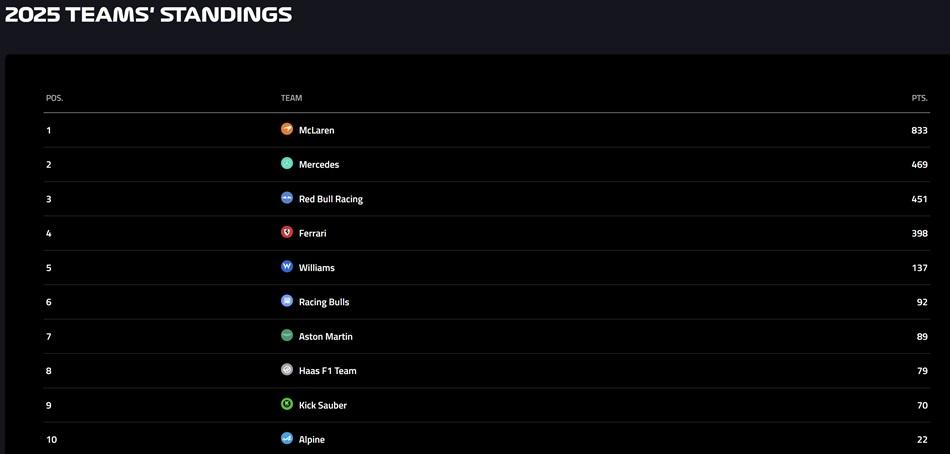Viewport: 950px width, 454px height.
Task: Click the Racing Bulls logo icon
Action: point(287,301)
